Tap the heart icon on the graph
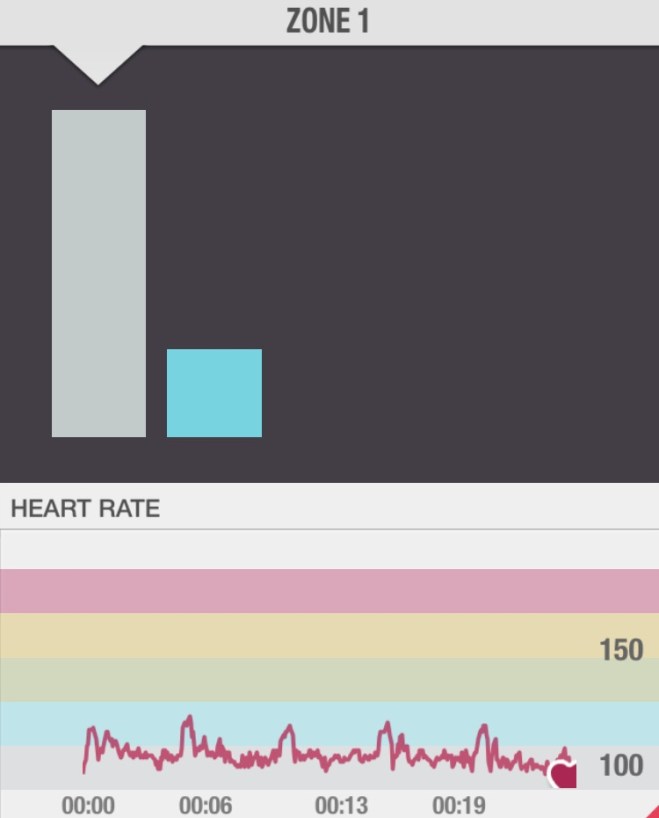659x818 pixels. click(564, 773)
